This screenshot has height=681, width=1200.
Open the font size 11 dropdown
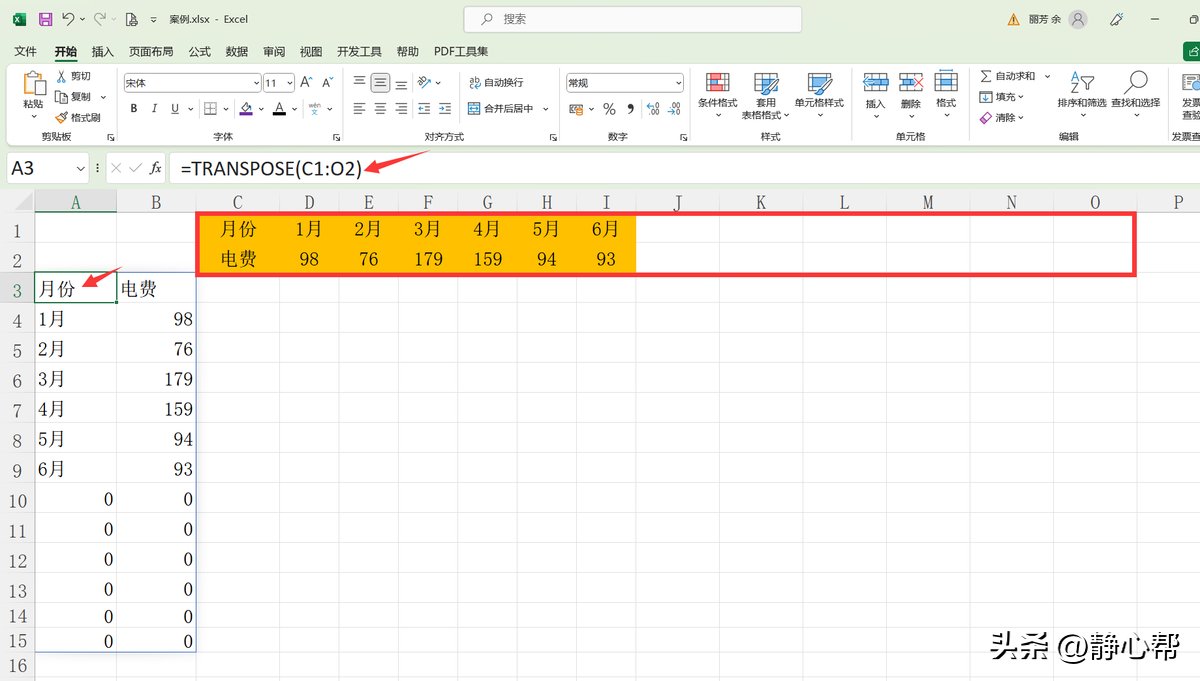[x=290, y=83]
